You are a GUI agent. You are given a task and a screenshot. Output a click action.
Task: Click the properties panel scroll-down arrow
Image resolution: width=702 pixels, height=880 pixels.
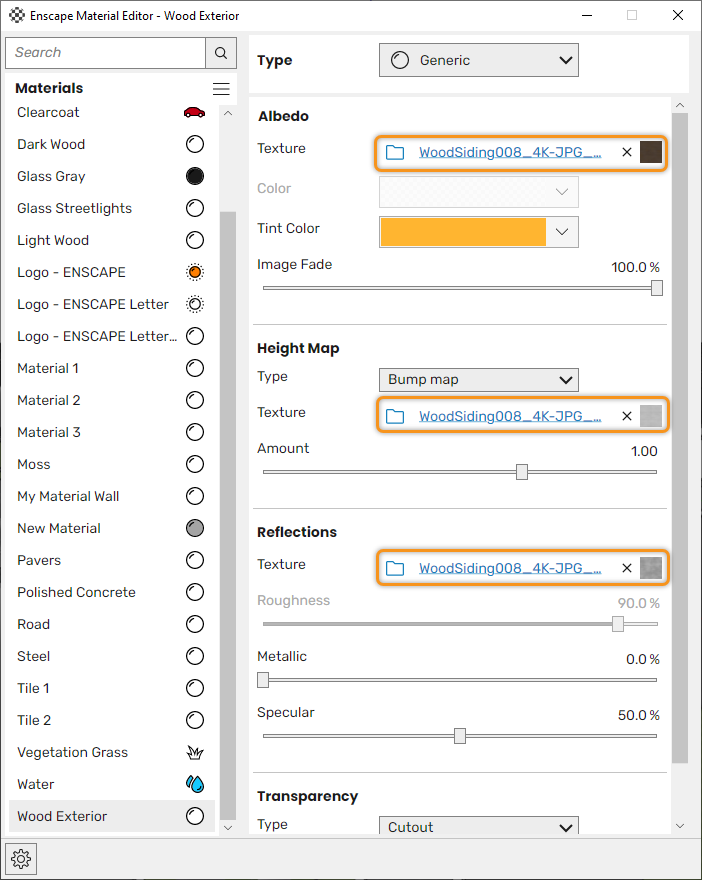point(680,826)
